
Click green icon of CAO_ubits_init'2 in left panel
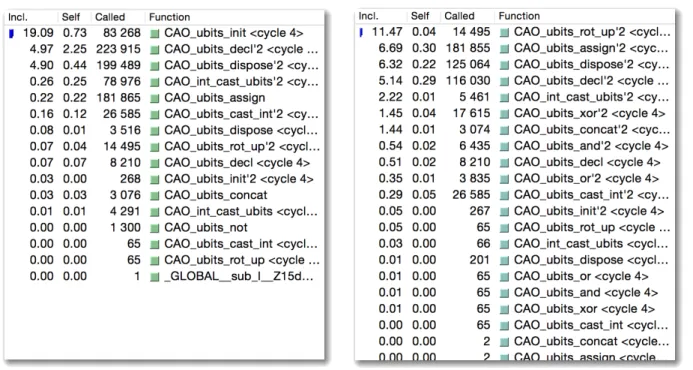[x=155, y=180]
